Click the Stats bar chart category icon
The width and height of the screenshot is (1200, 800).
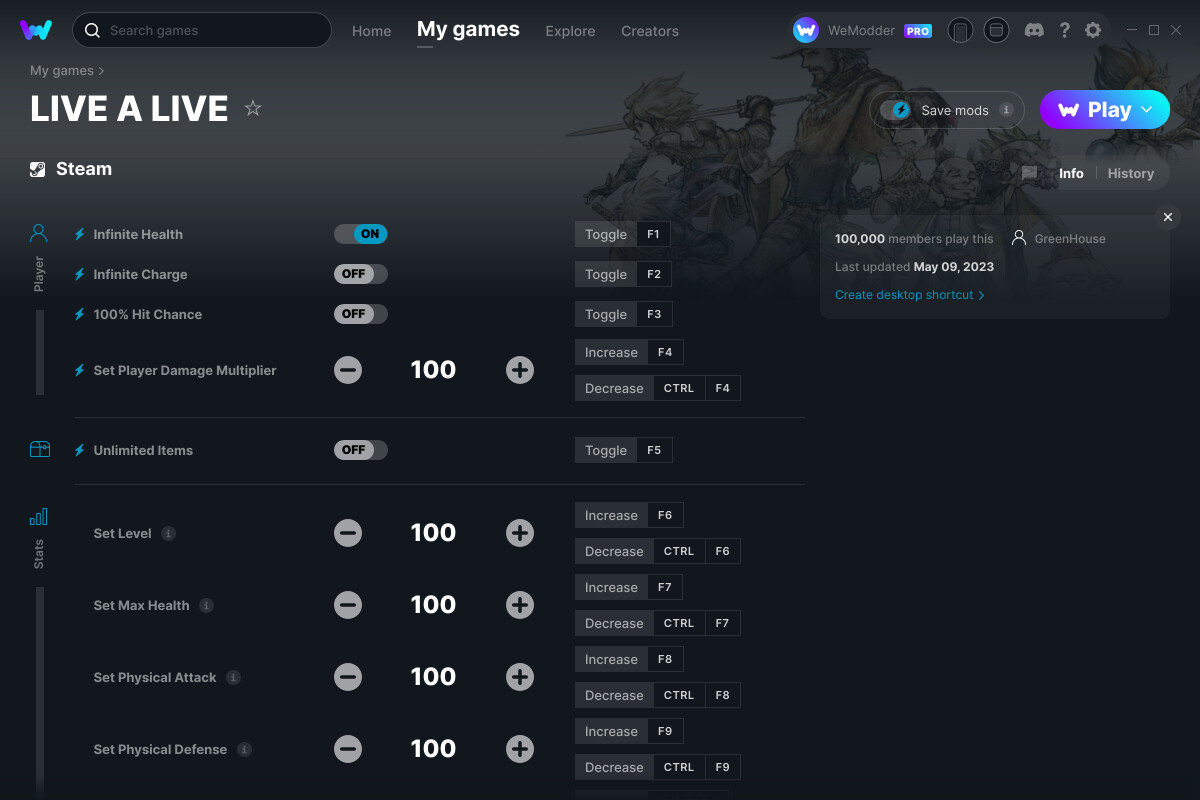(39, 517)
